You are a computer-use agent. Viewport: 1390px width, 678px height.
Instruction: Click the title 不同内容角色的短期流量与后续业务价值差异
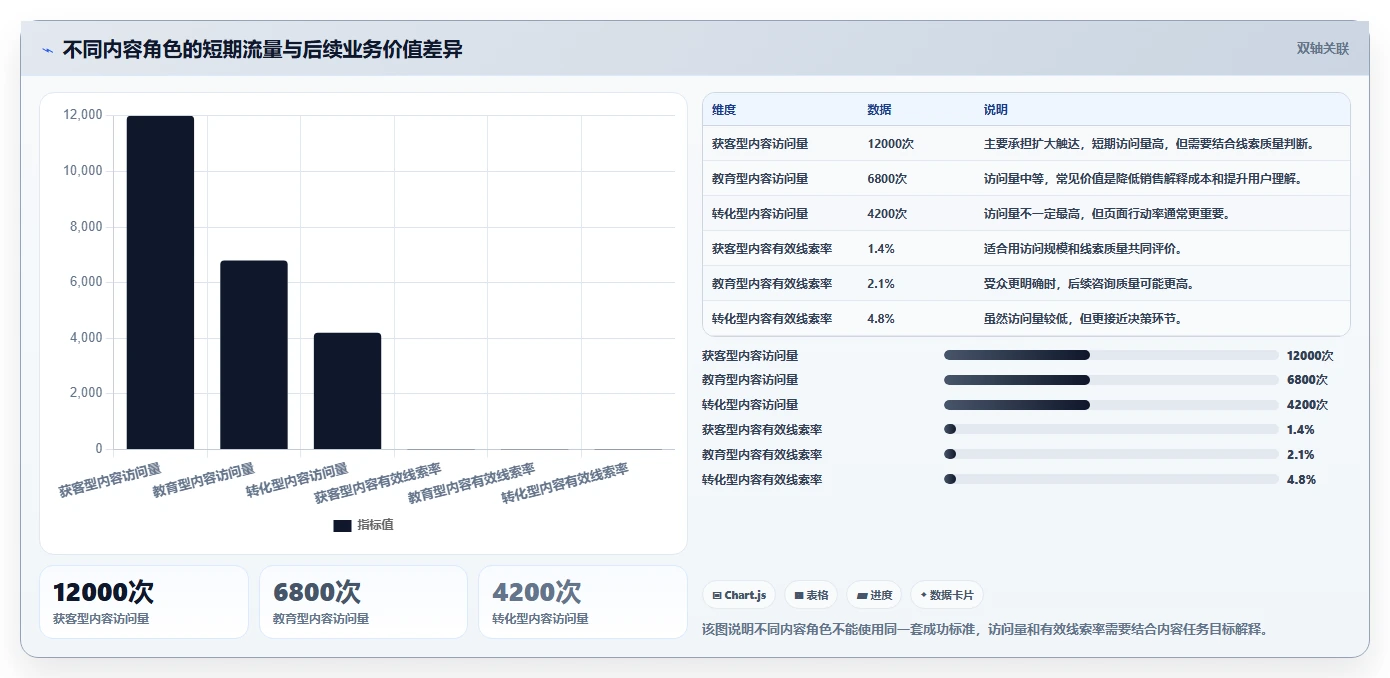coord(263,50)
